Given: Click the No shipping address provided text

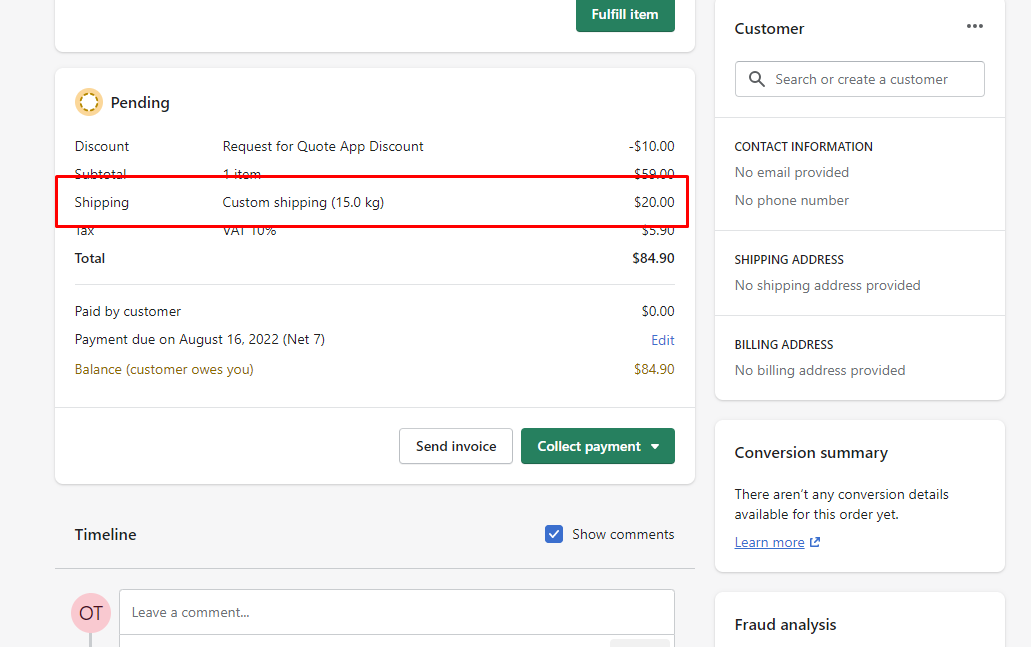Looking at the screenshot, I should [x=827, y=285].
